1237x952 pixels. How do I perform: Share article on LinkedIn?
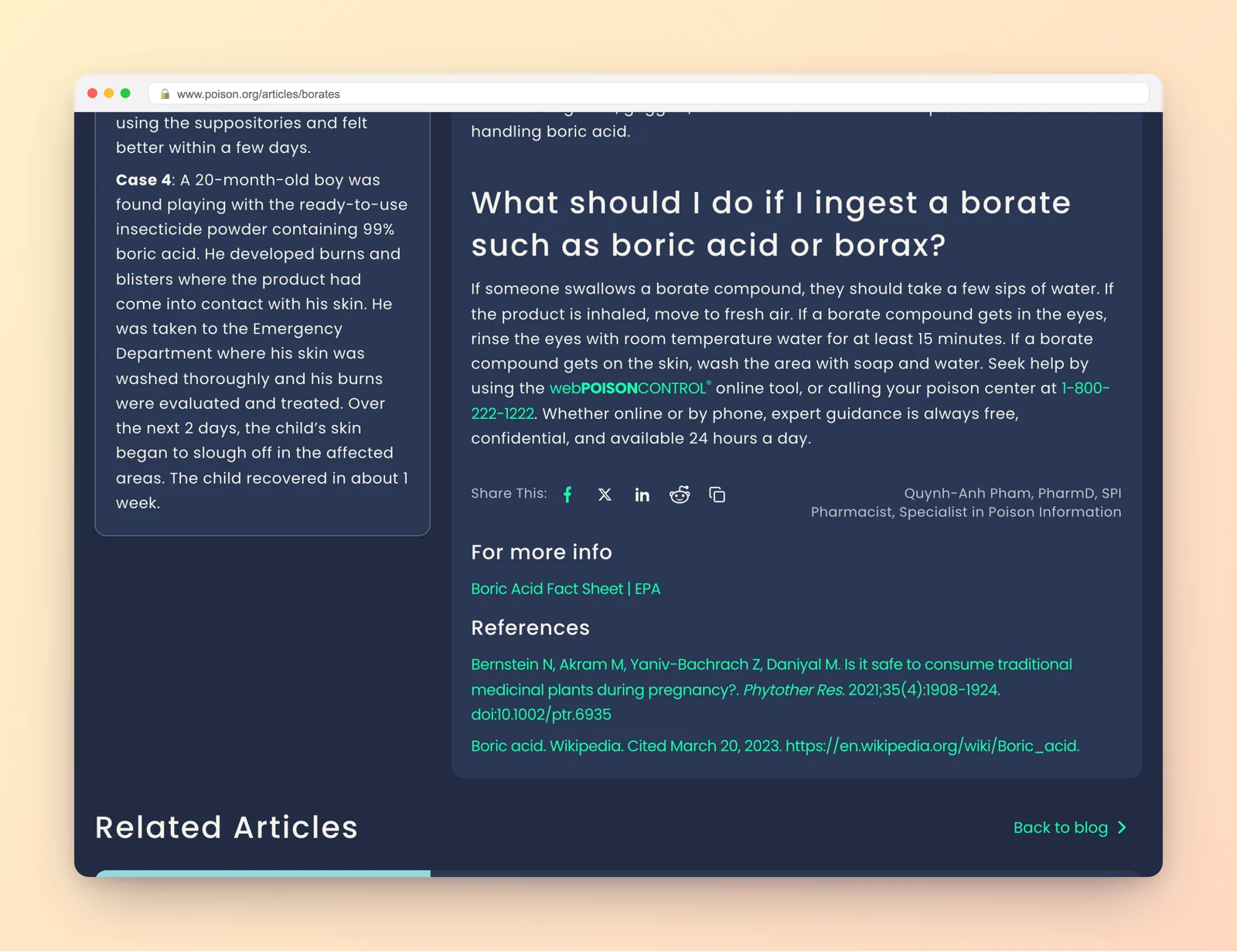[642, 495]
